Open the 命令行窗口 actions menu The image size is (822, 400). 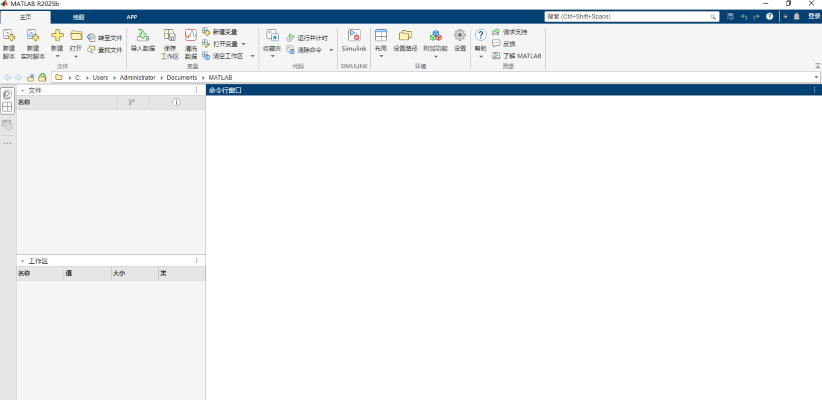(814, 90)
